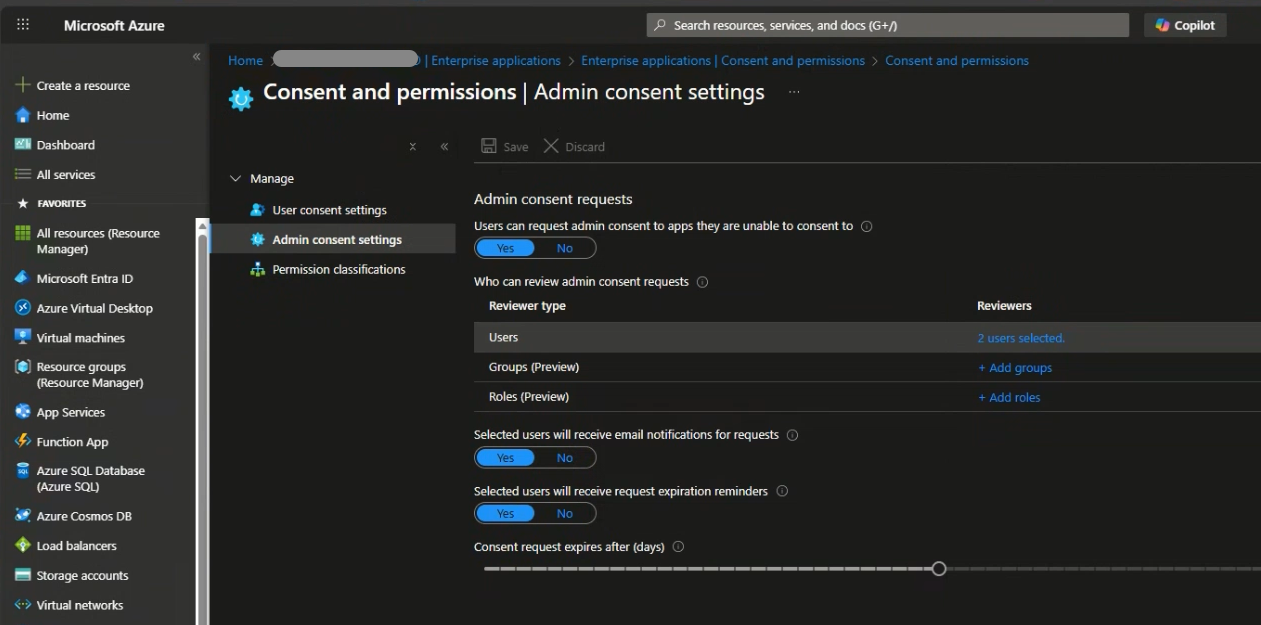Open the Dashboard icon in the sidebar
Image resolution: width=1261 pixels, height=625 pixels.
click(x=23, y=145)
